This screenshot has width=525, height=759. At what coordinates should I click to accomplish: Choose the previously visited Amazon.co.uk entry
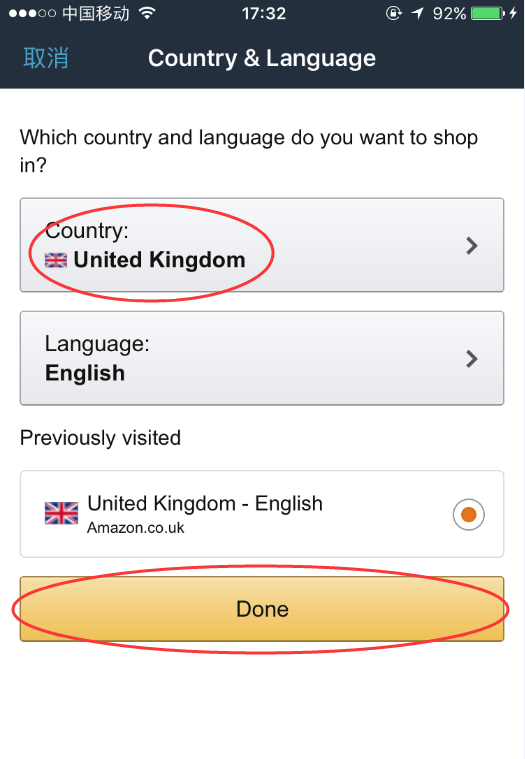[262, 514]
